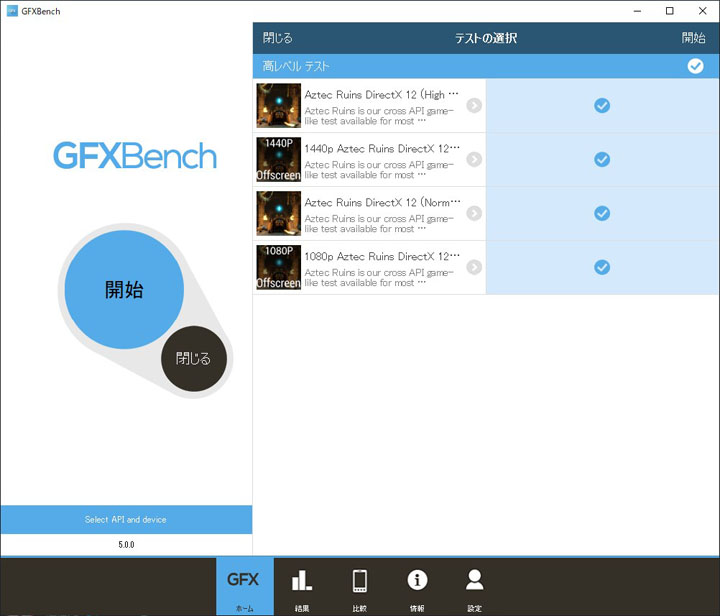Click the GFXBench logo on left panel
Image resolution: width=720 pixels, height=616 pixels.
coord(135,156)
